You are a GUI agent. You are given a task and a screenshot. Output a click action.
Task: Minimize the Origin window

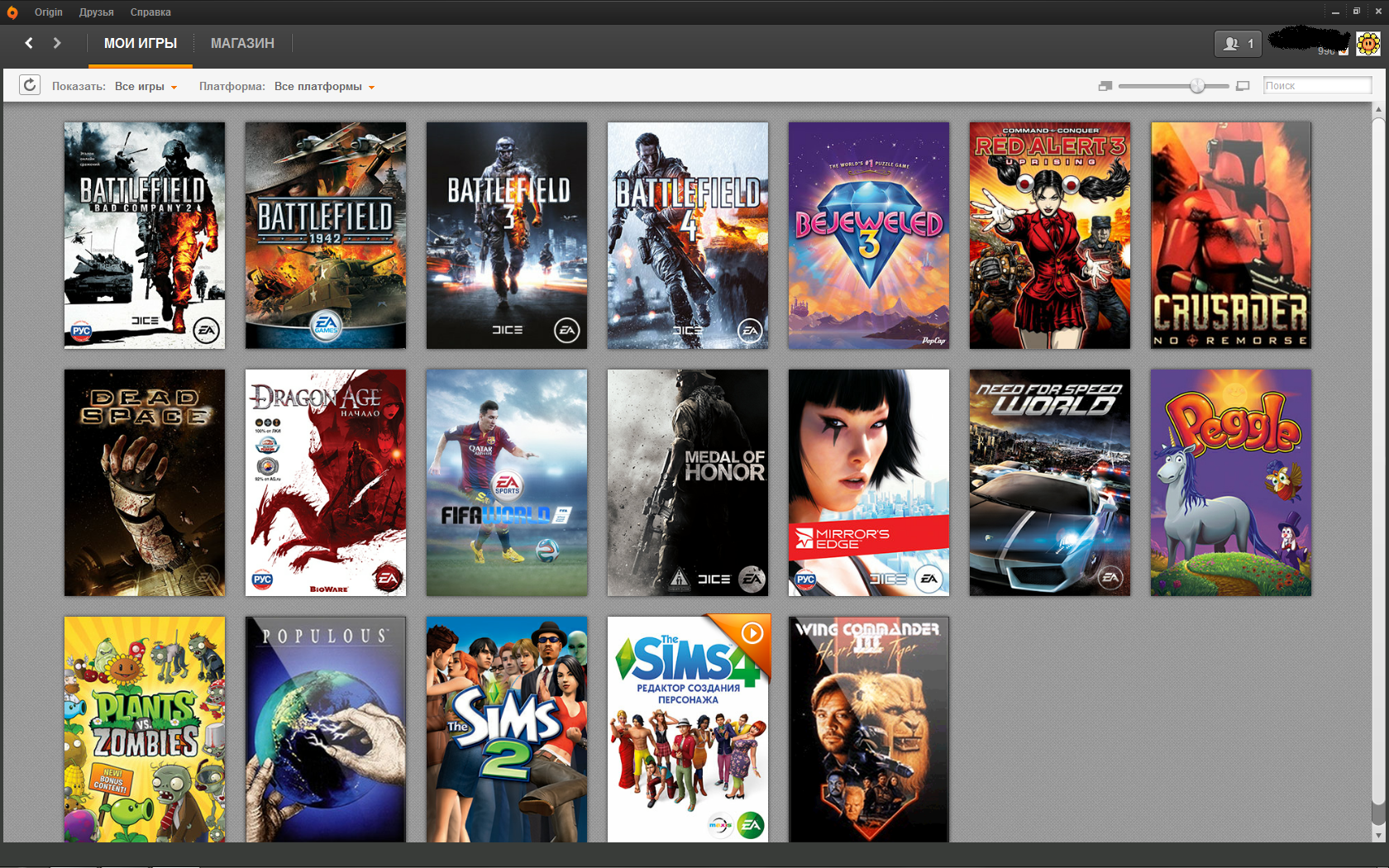[x=1336, y=12]
